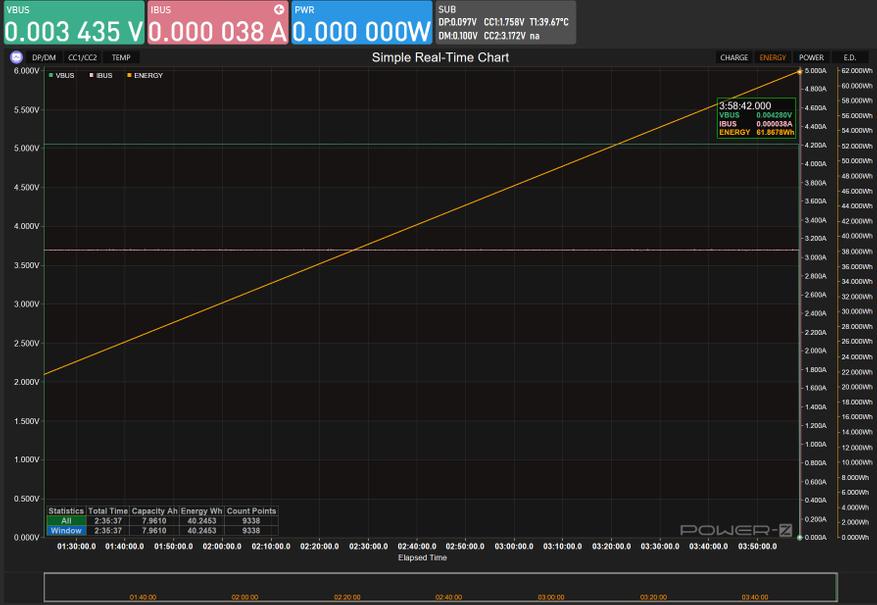Click the 5.000V voltage axis label
Screen dimensions: 877x605
click(26, 148)
